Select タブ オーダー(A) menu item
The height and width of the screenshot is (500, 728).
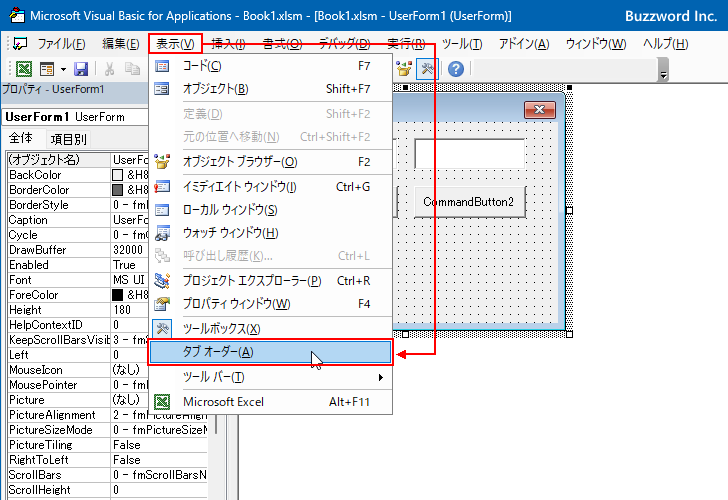(271, 352)
